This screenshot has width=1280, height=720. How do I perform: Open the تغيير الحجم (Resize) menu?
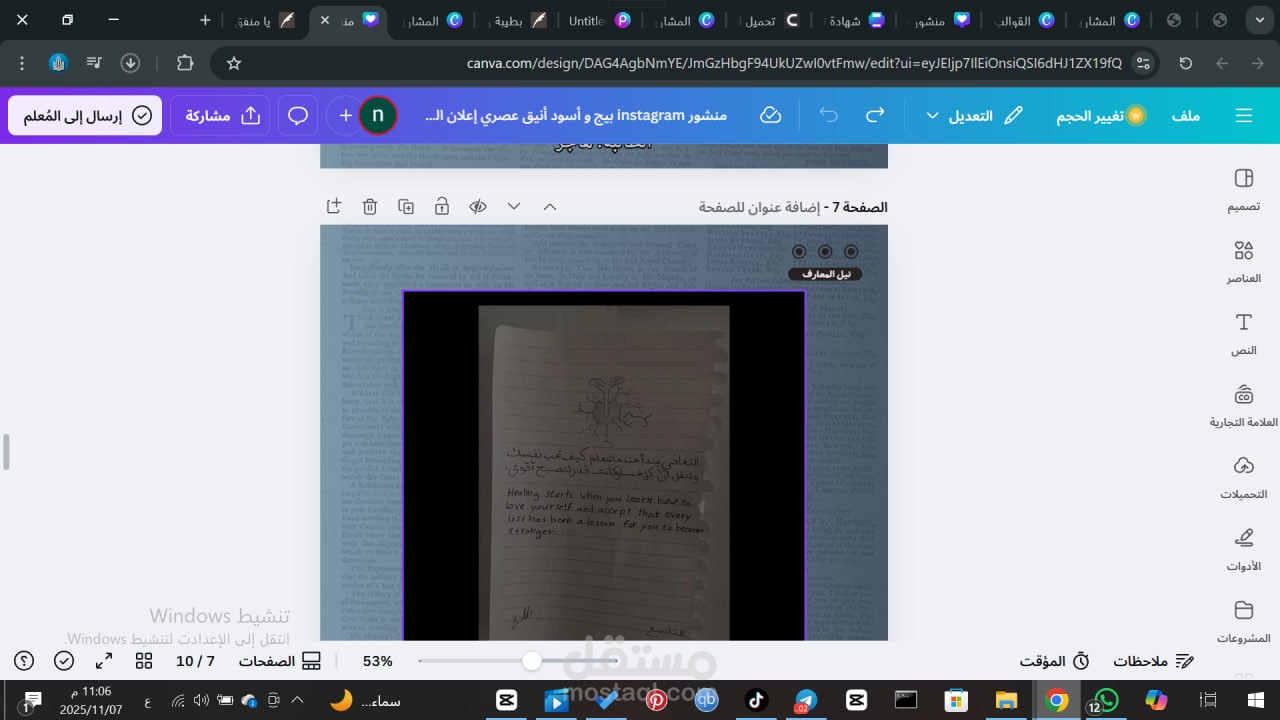tap(1101, 115)
